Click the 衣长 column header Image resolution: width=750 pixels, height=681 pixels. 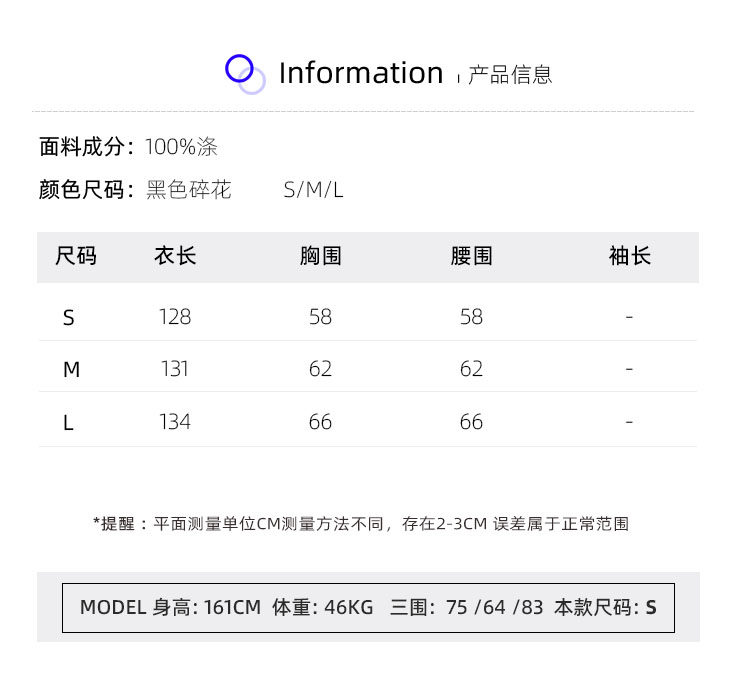point(175,256)
